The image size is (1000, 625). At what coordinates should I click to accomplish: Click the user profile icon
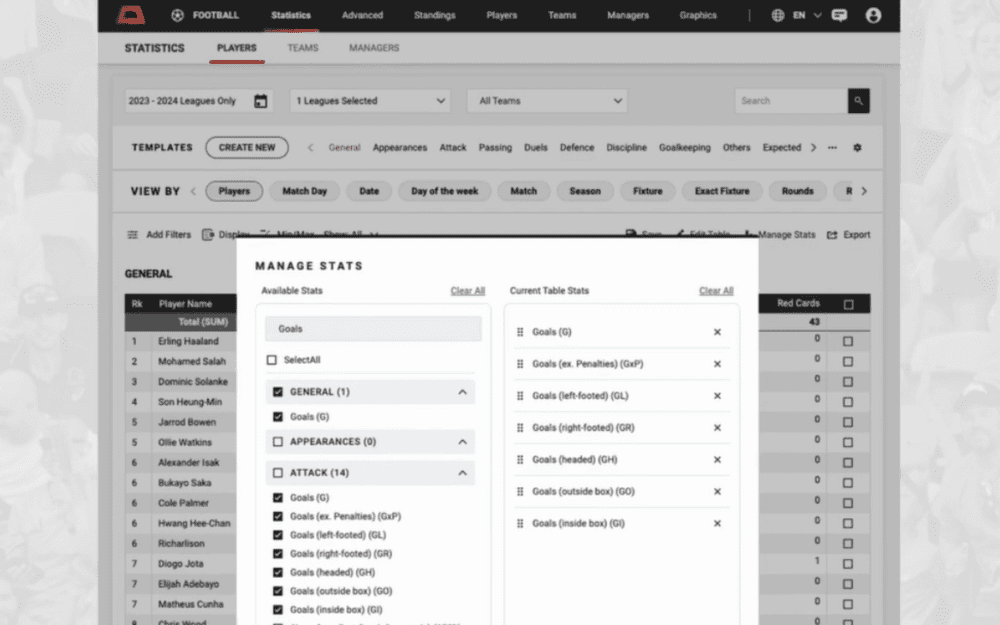873,15
